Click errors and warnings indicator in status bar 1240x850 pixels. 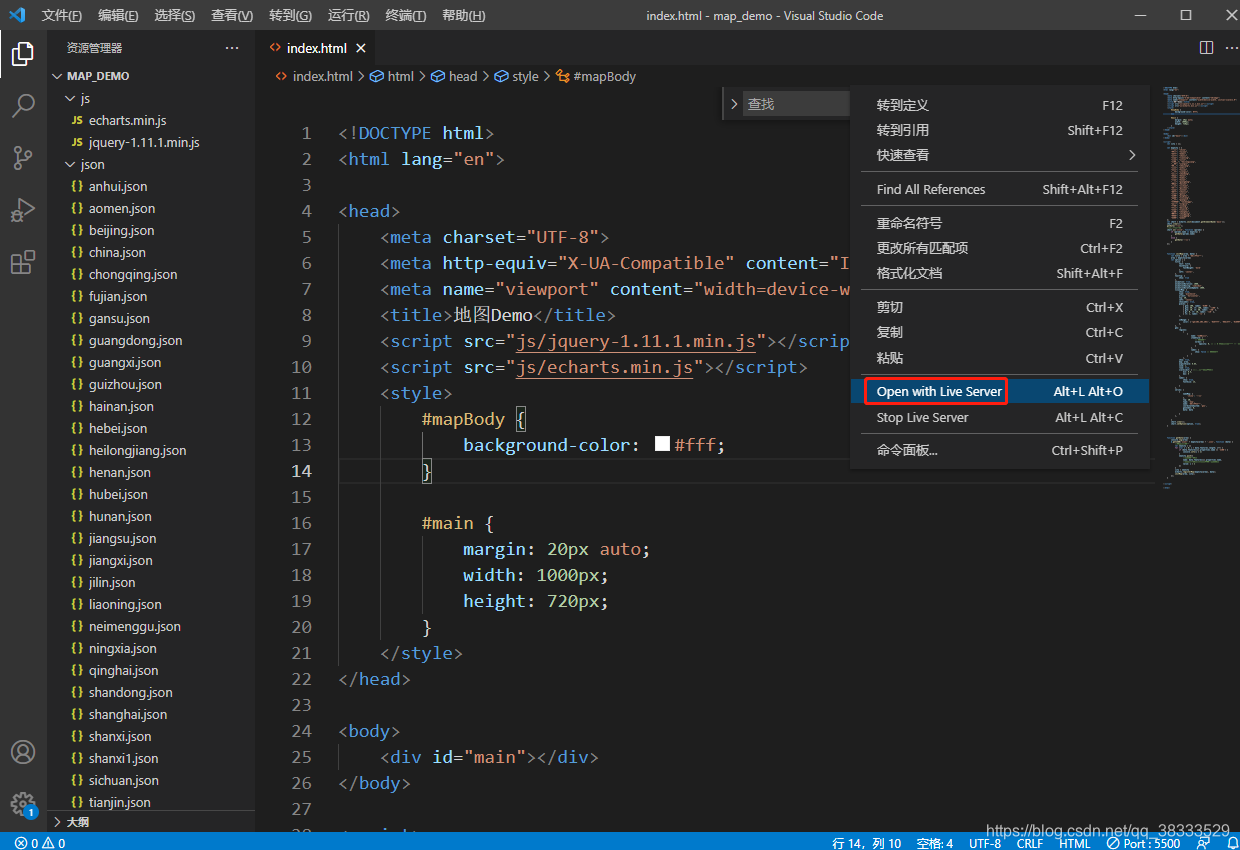coord(40,843)
